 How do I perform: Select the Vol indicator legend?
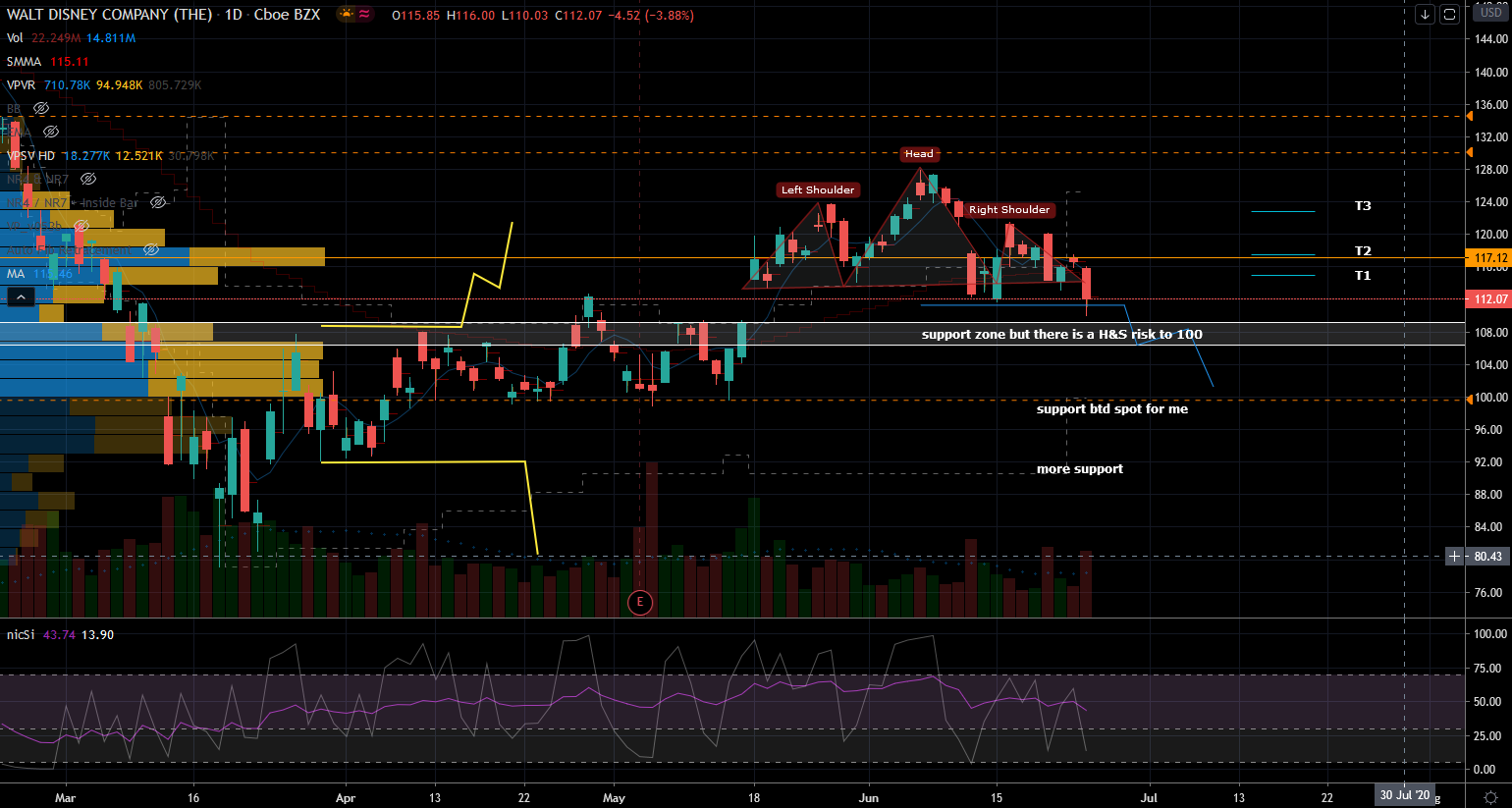pos(15,38)
